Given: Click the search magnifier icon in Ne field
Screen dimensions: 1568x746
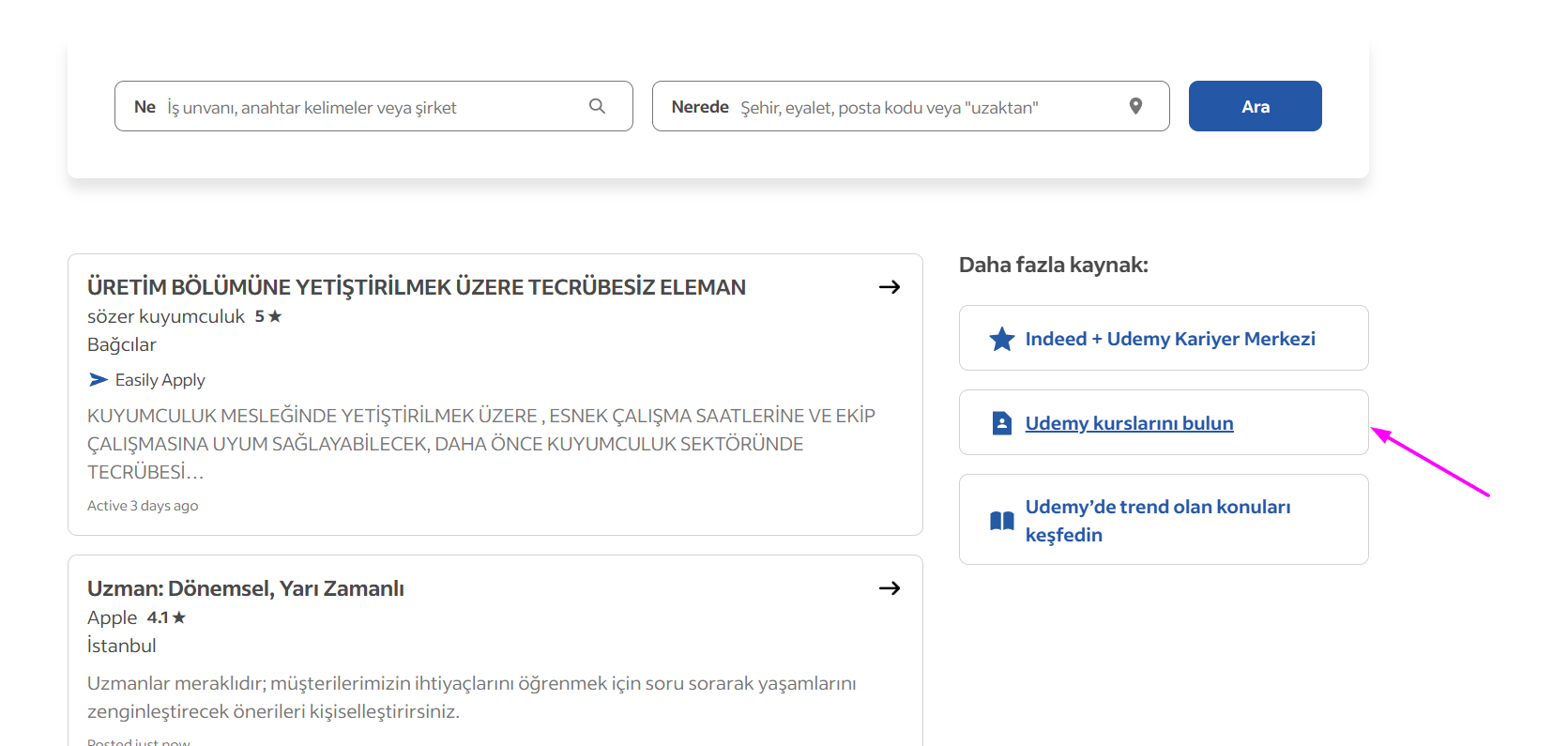Looking at the screenshot, I should pos(597,106).
